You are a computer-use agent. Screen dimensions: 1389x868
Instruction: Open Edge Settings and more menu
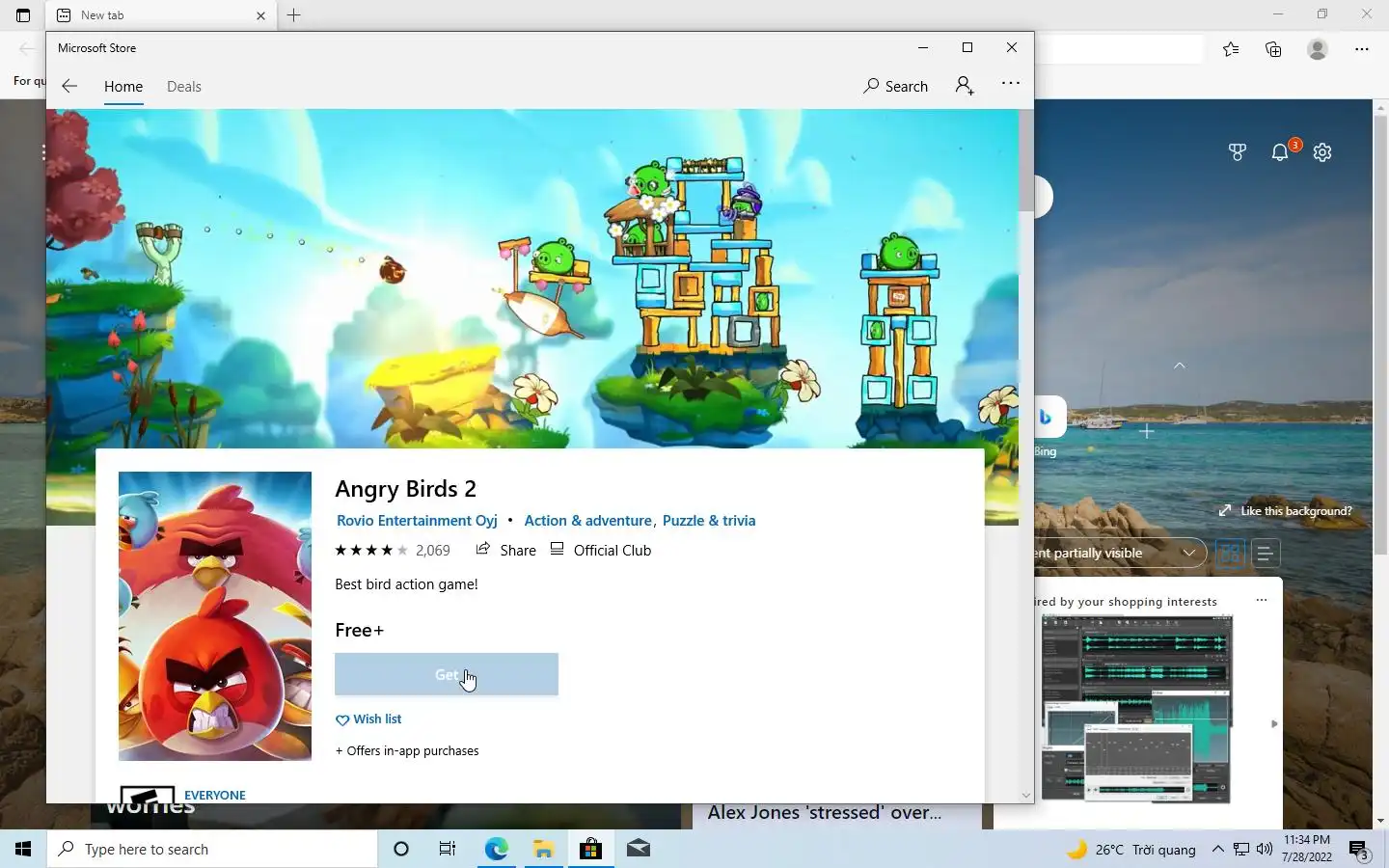coord(1362,49)
